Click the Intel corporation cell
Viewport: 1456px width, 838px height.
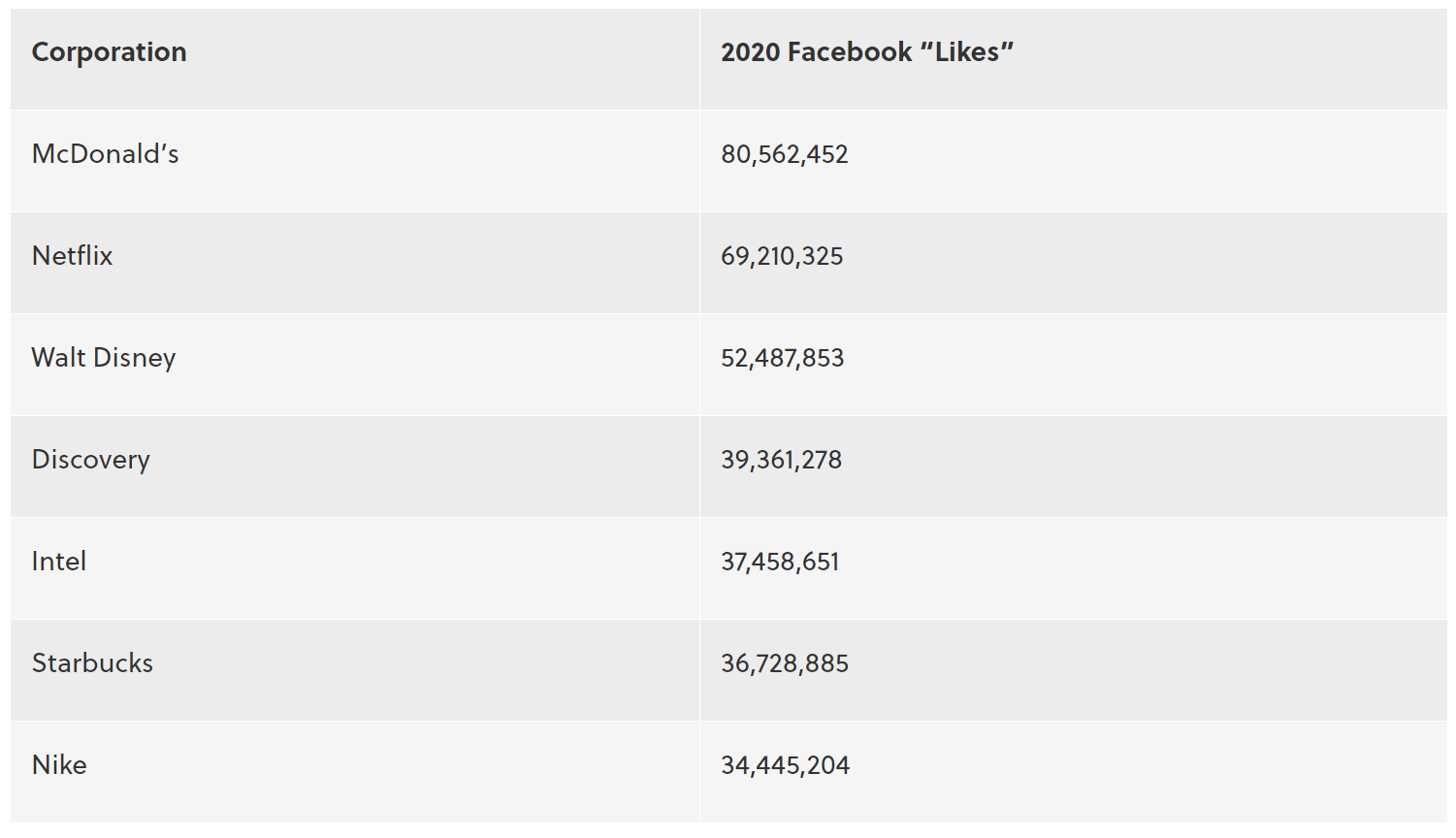click(x=58, y=562)
